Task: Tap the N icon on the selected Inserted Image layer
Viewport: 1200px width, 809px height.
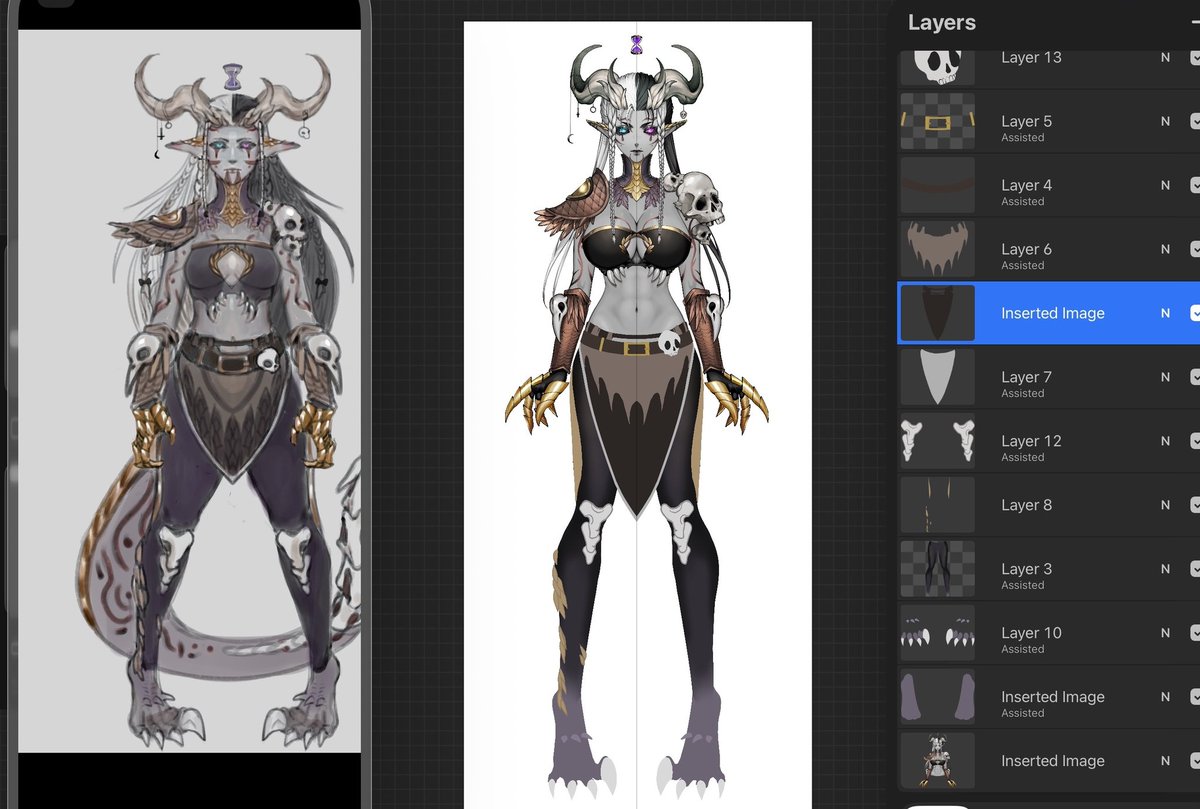Action: click(x=1166, y=313)
